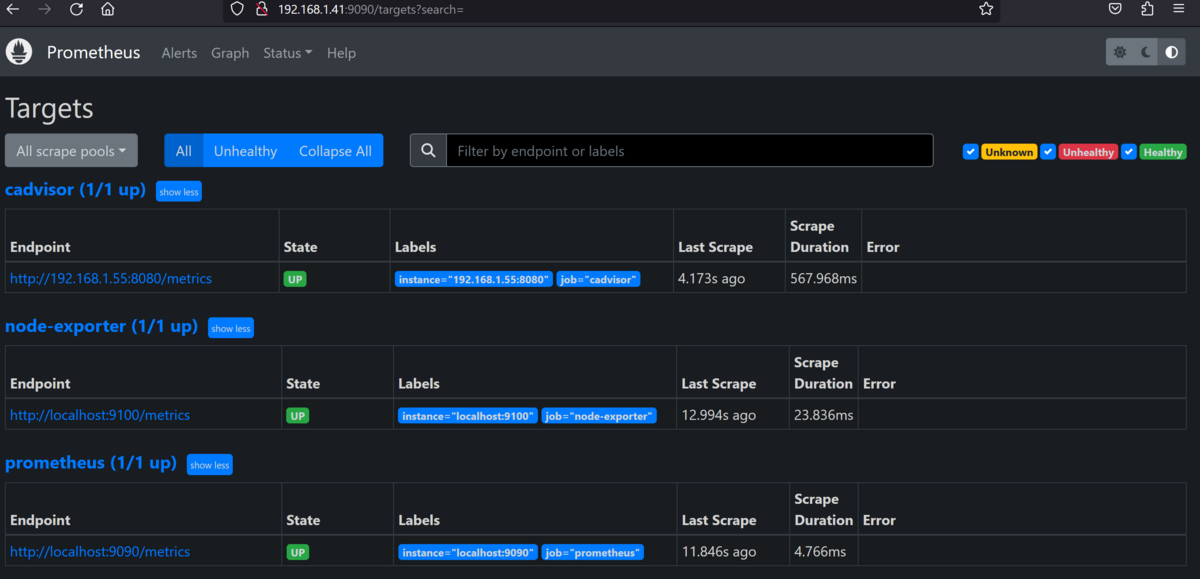This screenshot has width=1200, height=579.
Task: Click the Prometheus brand title
Action: (93, 53)
